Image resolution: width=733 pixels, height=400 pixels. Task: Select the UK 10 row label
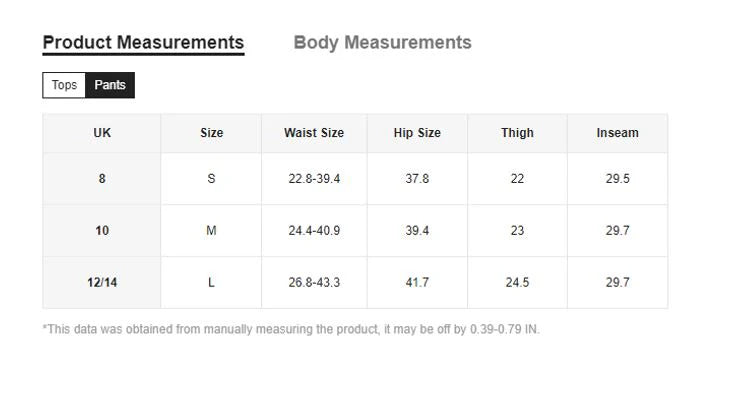(x=102, y=231)
